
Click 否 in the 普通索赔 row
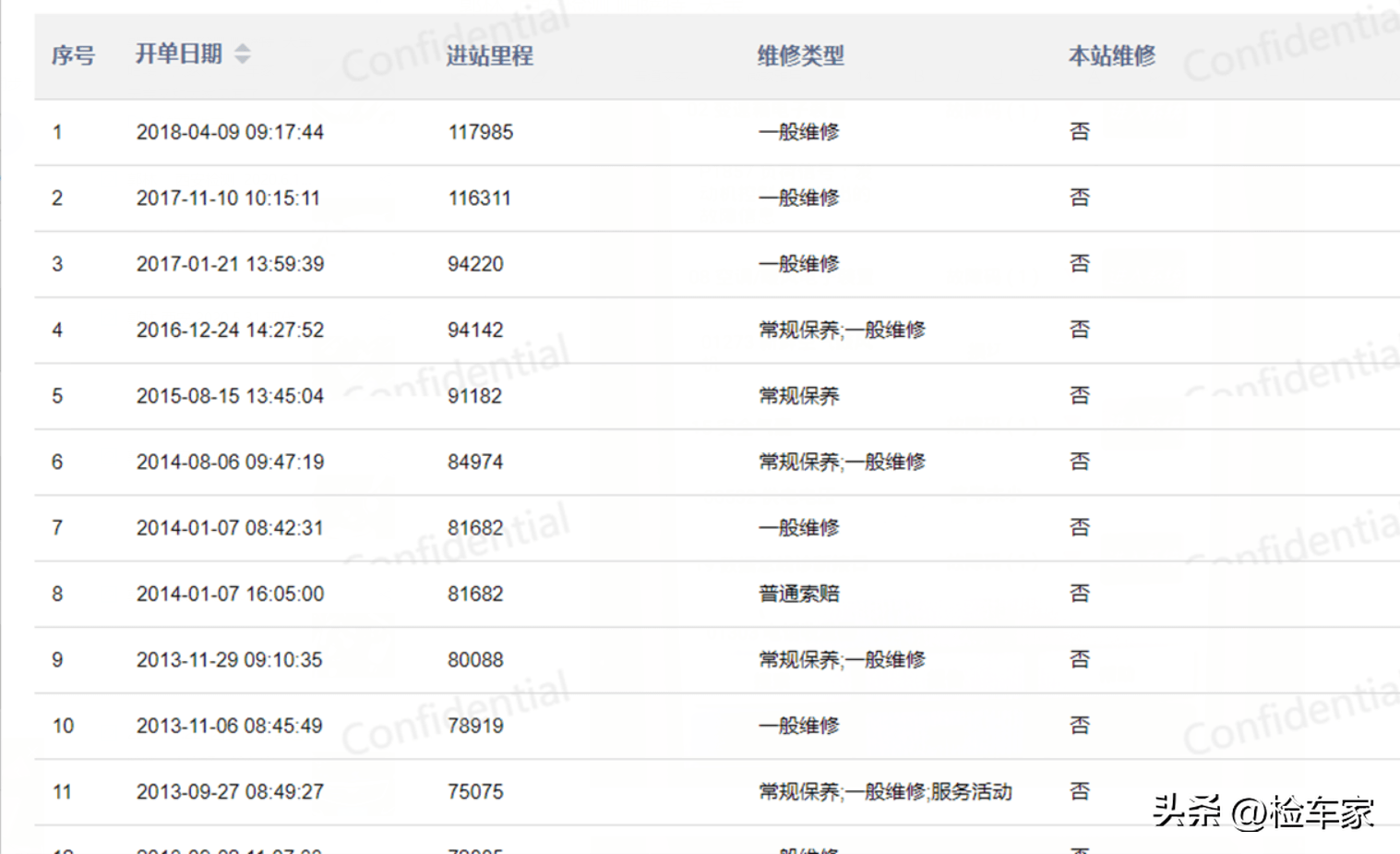(x=1080, y=593)
